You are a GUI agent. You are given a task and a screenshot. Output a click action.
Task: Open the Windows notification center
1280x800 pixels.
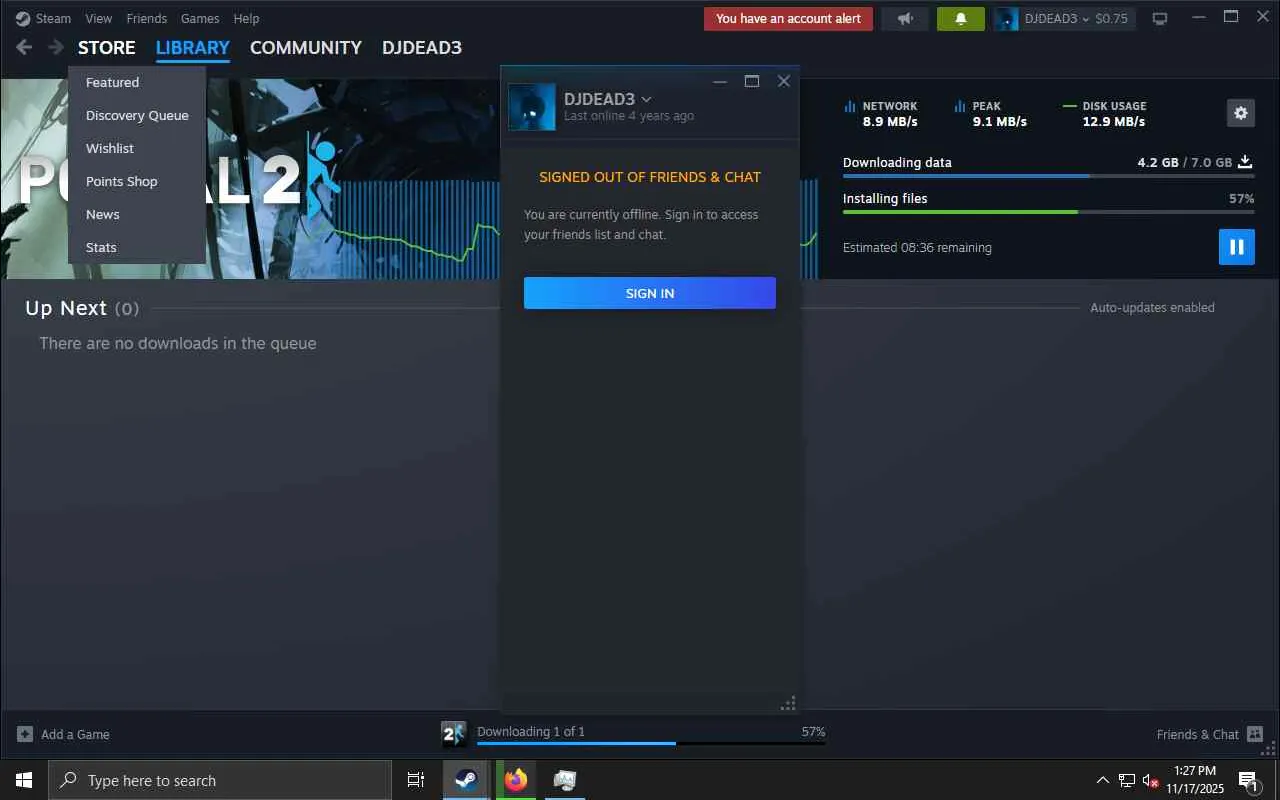coord(1248,780)
